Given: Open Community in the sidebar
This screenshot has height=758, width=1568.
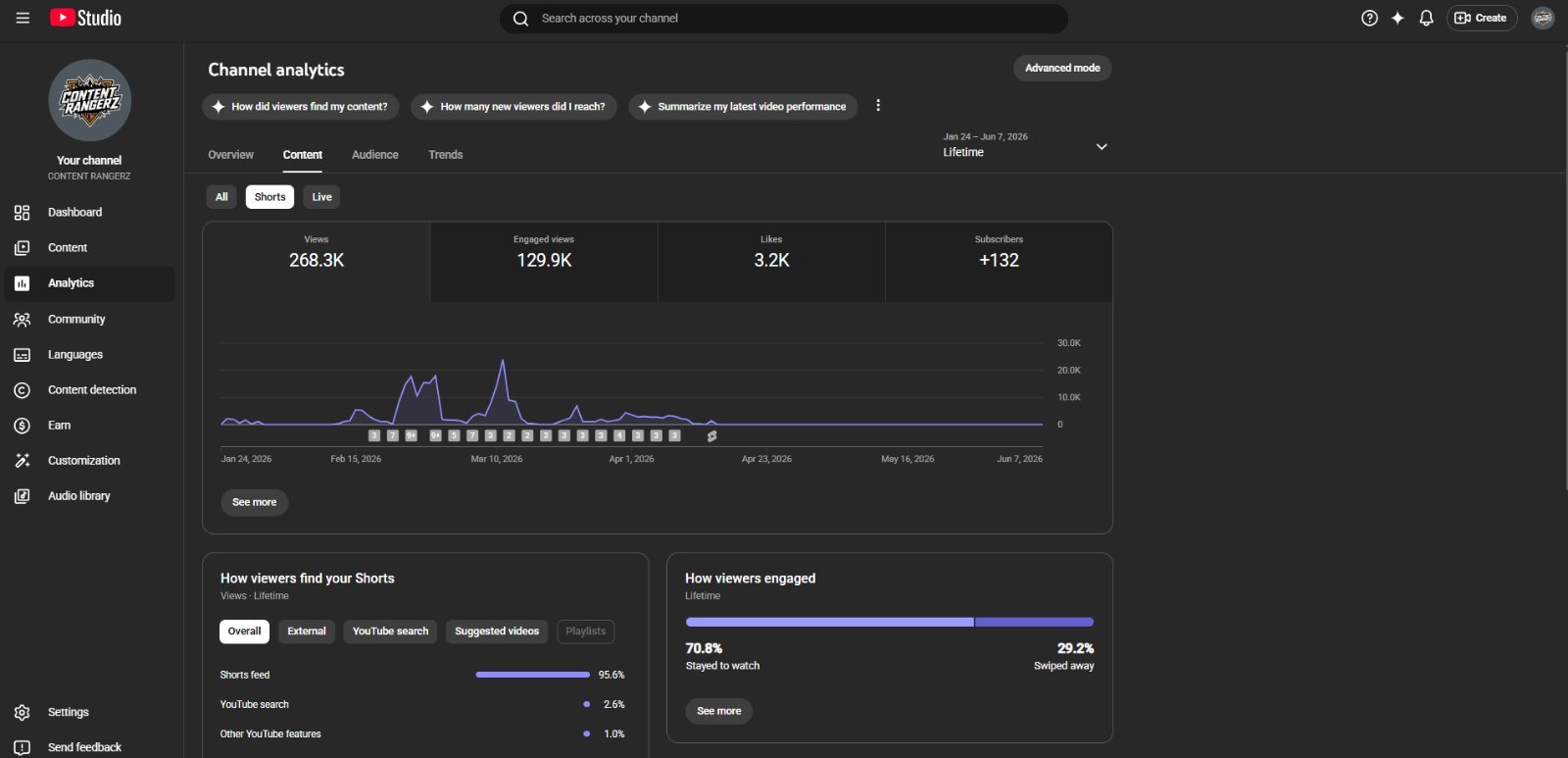Looking at the screenshot, I should click(x=89, y=319).
